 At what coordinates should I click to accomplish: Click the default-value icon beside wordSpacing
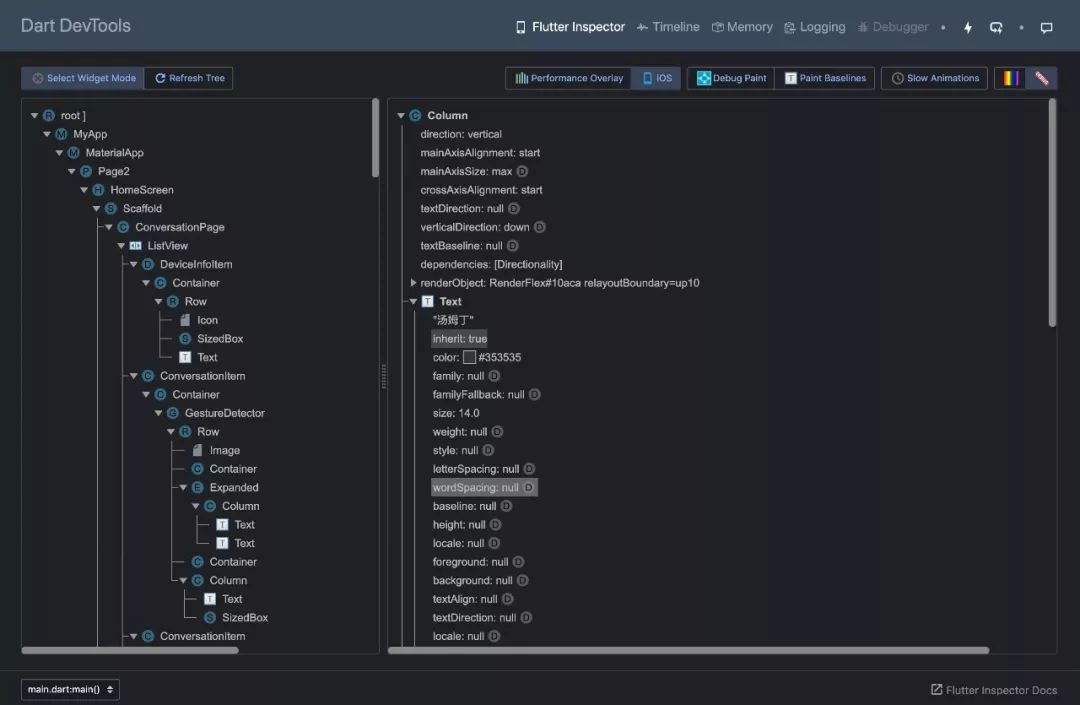coord(528,487)
